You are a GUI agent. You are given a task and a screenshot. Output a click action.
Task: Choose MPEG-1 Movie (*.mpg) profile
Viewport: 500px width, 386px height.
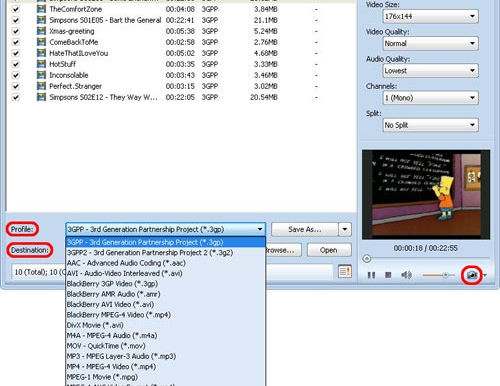(166, 377)
